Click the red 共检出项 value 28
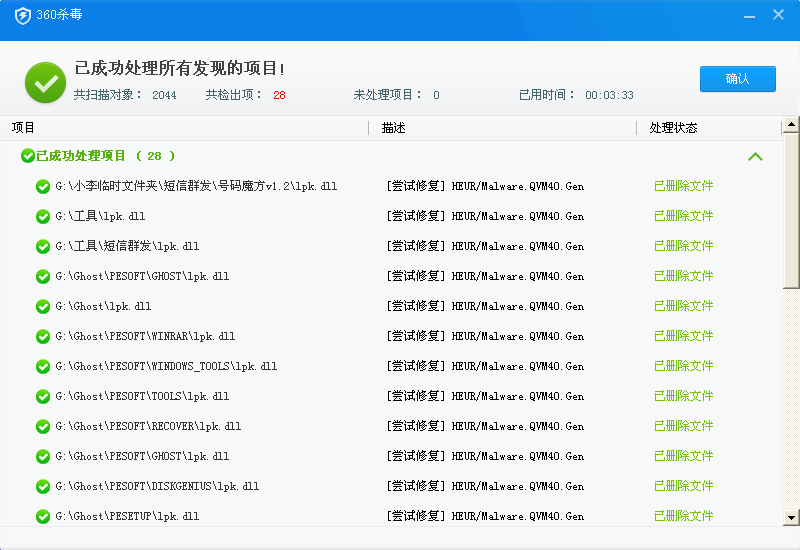This screenshot has height=550, width=800. click(x=279, y=95)
